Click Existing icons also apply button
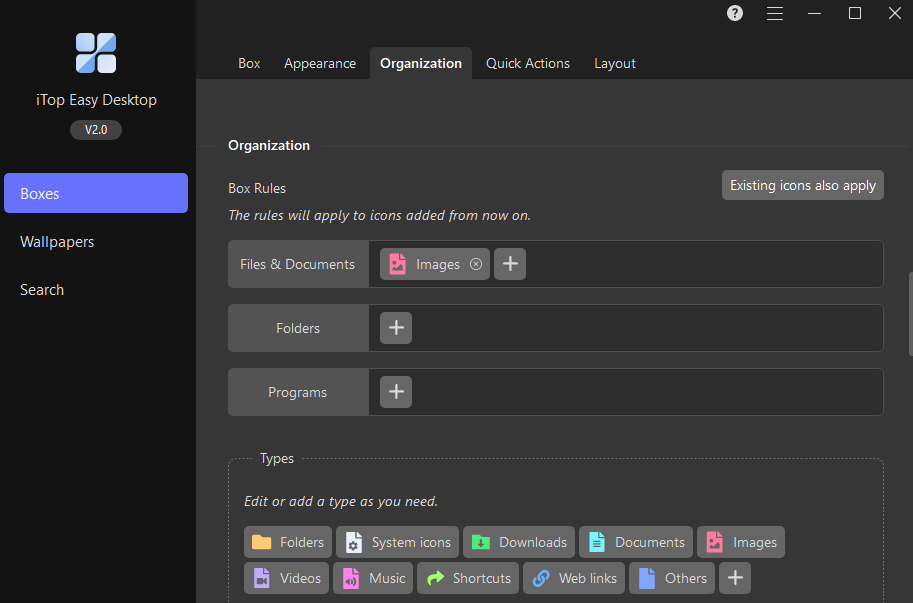Image resolution: width=913 pixels, height=603 pixels. [x=803, y=185]
